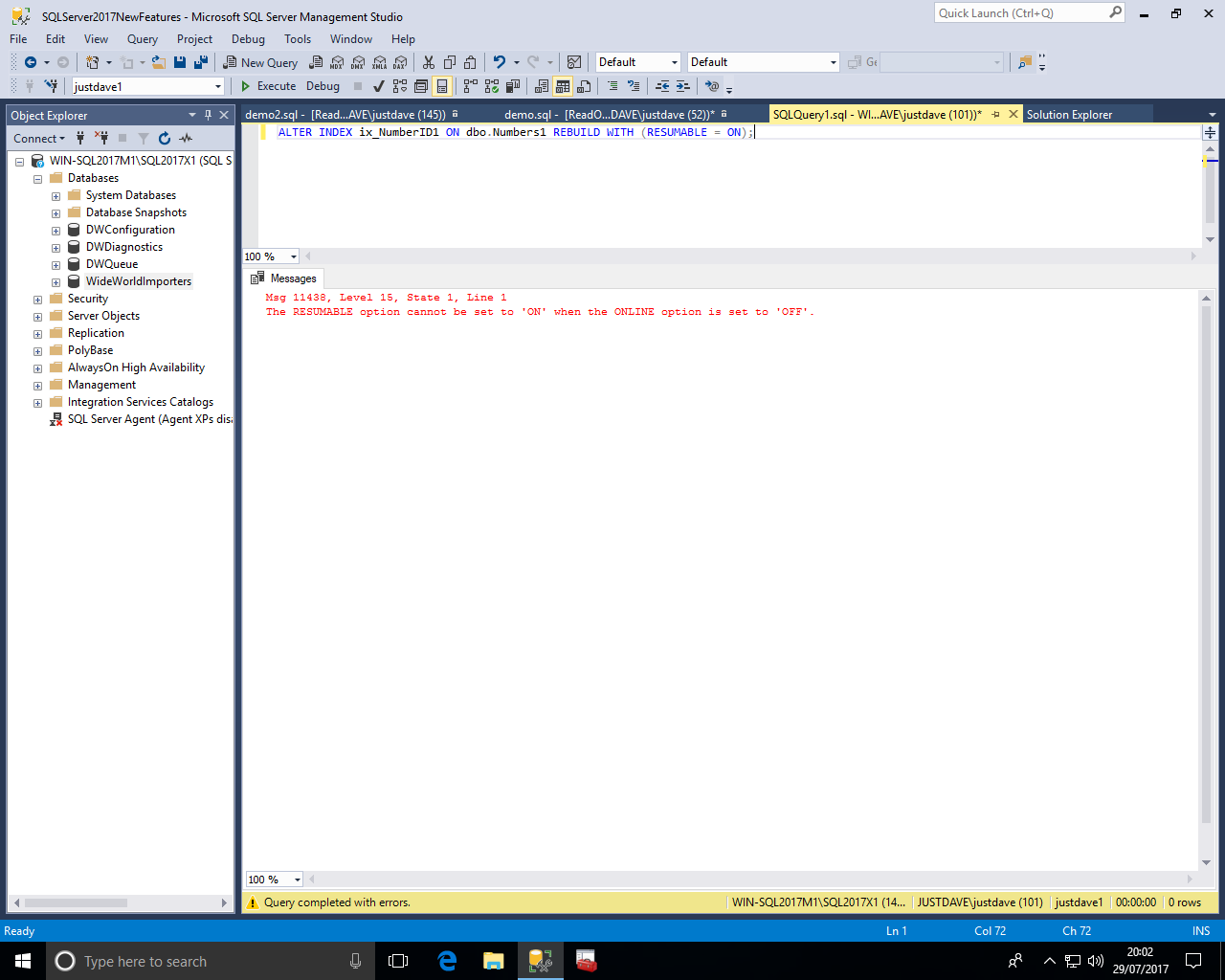The height and width of the screenshot is (980, 1225).
Task: Toggle Results to Grid output mode
Action: (x=563, y=86)
